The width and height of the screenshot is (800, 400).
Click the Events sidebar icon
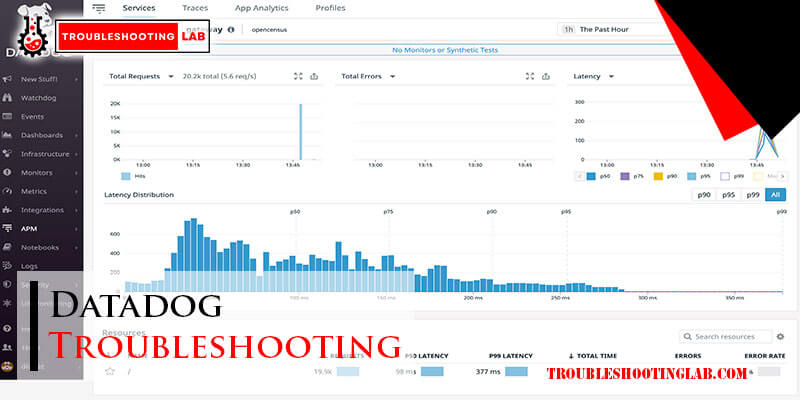pos(8,116)
